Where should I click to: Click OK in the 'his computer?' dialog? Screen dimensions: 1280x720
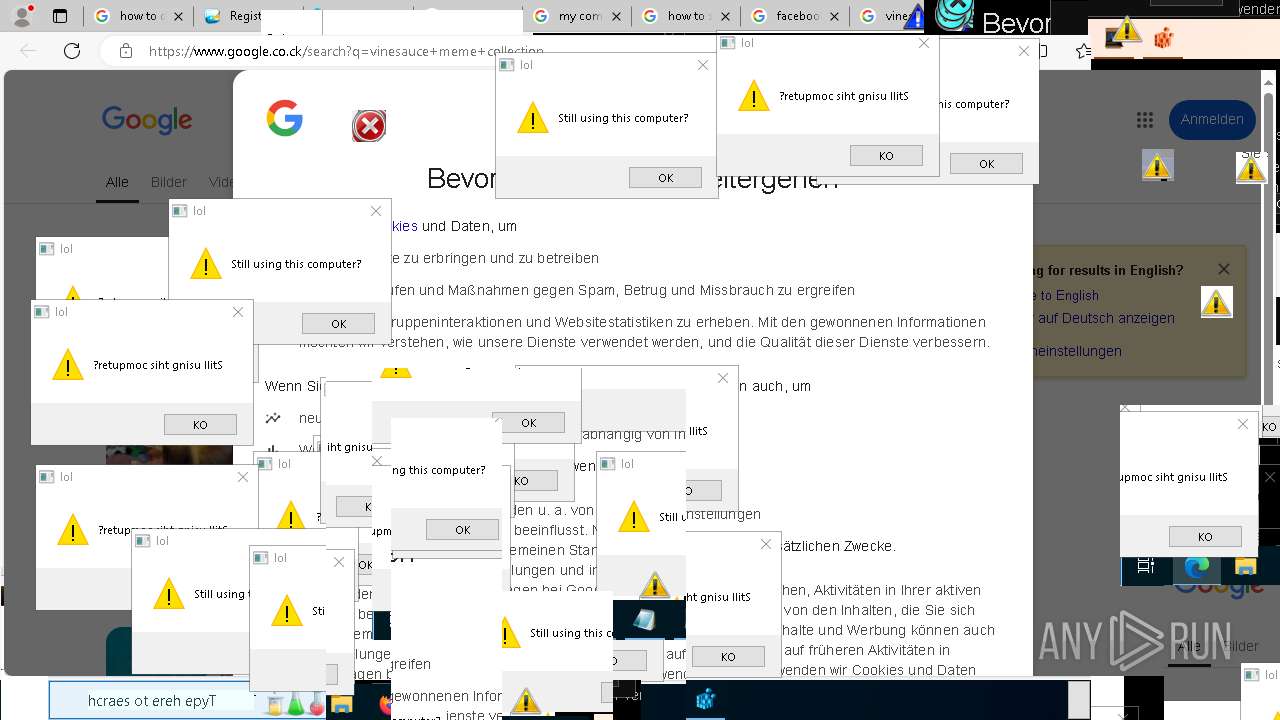point(986,163)
